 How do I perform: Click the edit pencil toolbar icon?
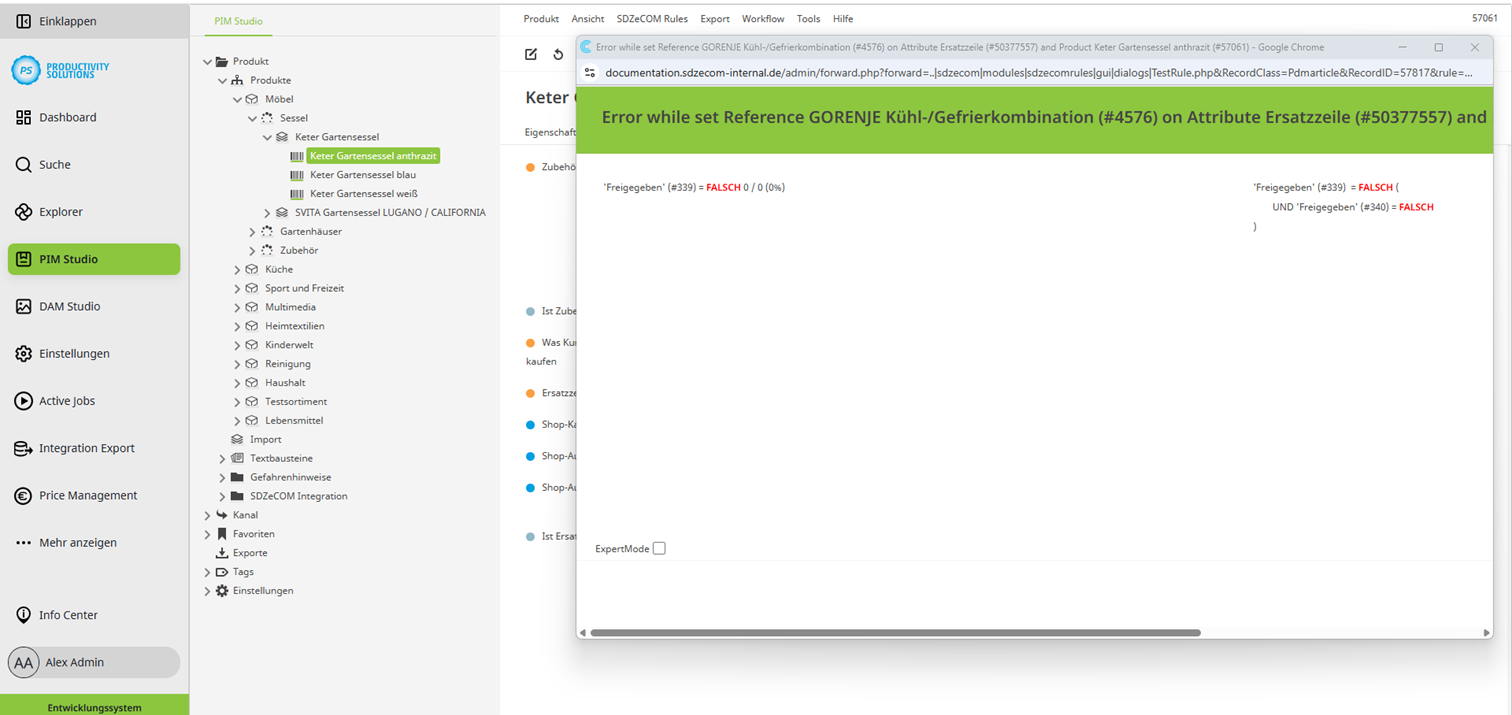tap(531, 54)
